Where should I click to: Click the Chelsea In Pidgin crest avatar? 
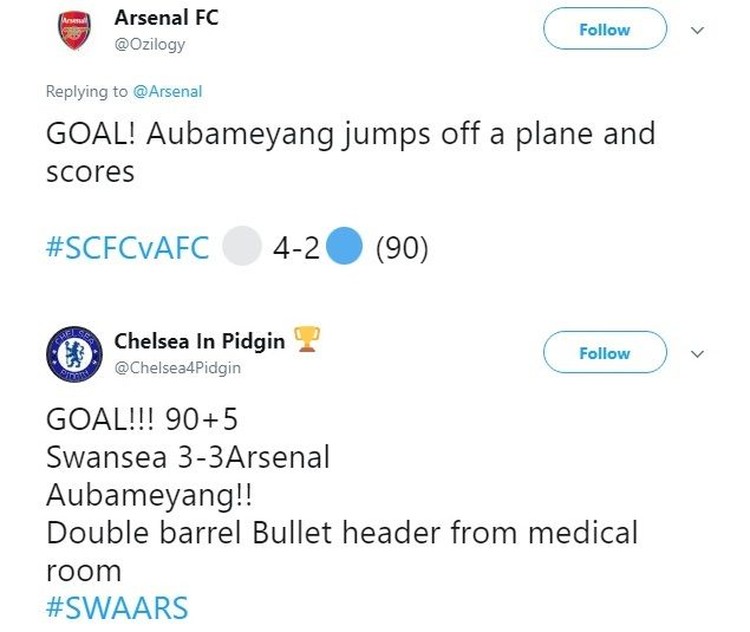pyautogui.click(x=74, y=354)
